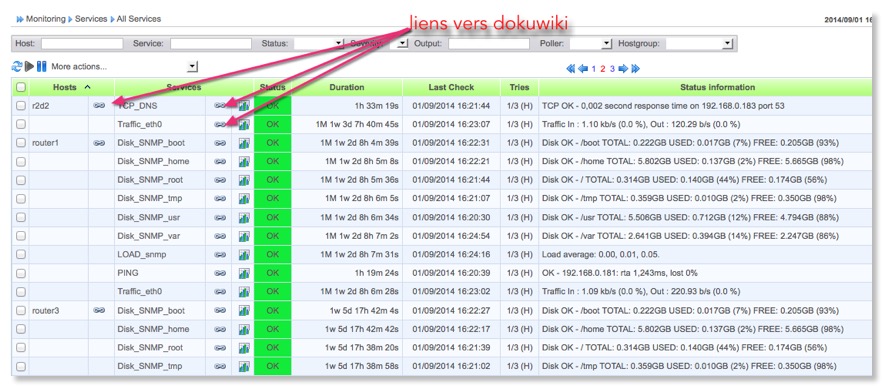Click the pause icon next to More actions
This screenshot has height=386, width=882.
[x=41, y=66]
